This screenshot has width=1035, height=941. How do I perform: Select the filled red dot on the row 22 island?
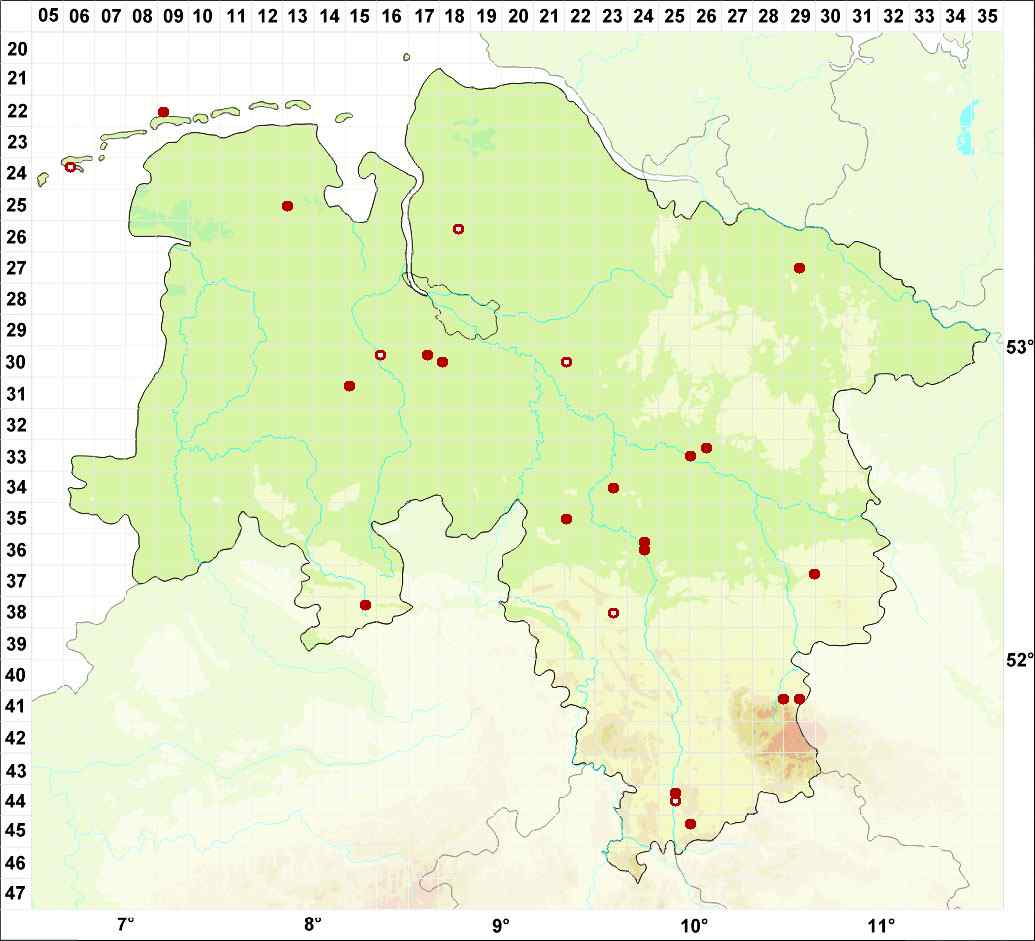pos(164,112)
